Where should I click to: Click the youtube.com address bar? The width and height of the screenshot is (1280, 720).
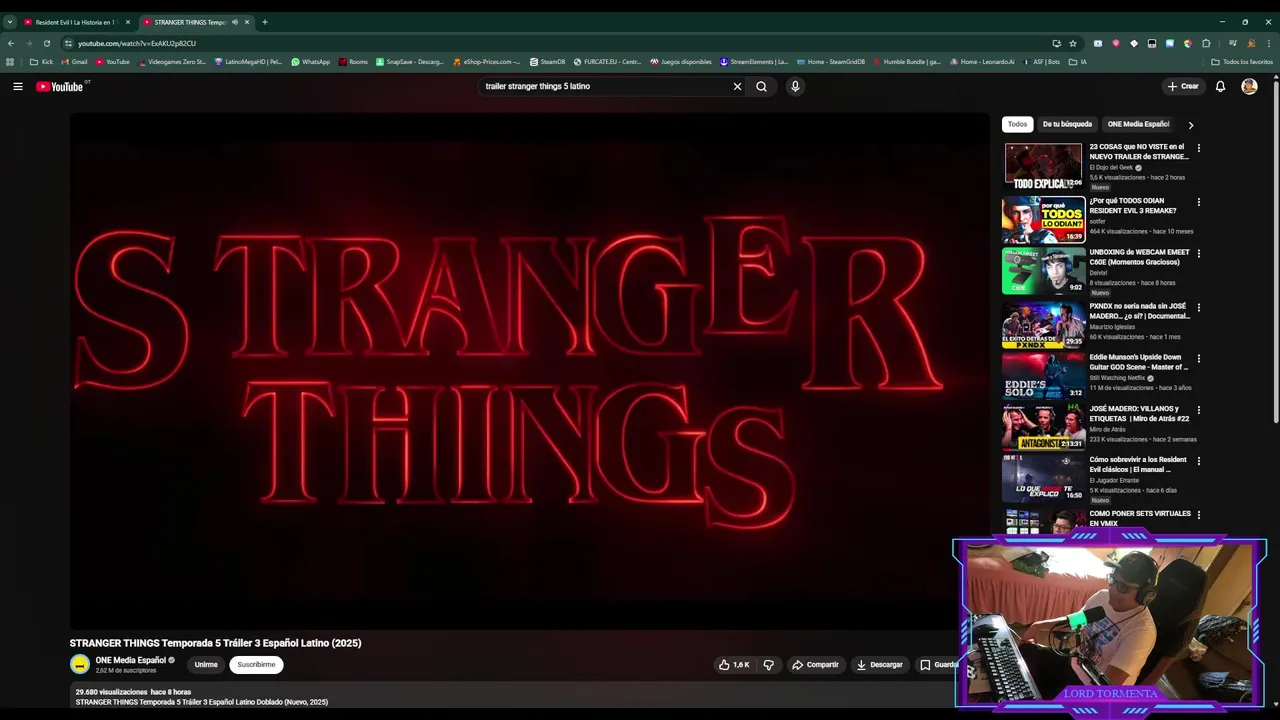(x=560, y=43)
